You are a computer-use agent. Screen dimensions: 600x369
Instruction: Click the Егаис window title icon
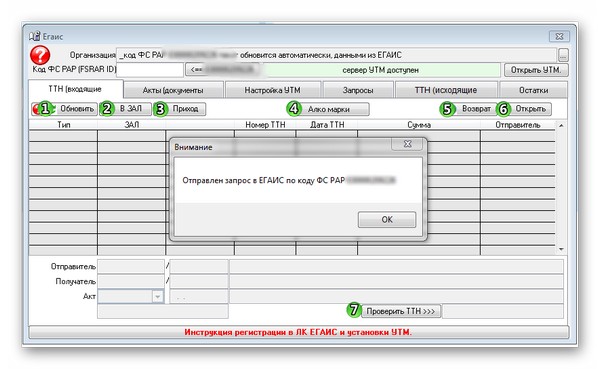pos(34,37)
